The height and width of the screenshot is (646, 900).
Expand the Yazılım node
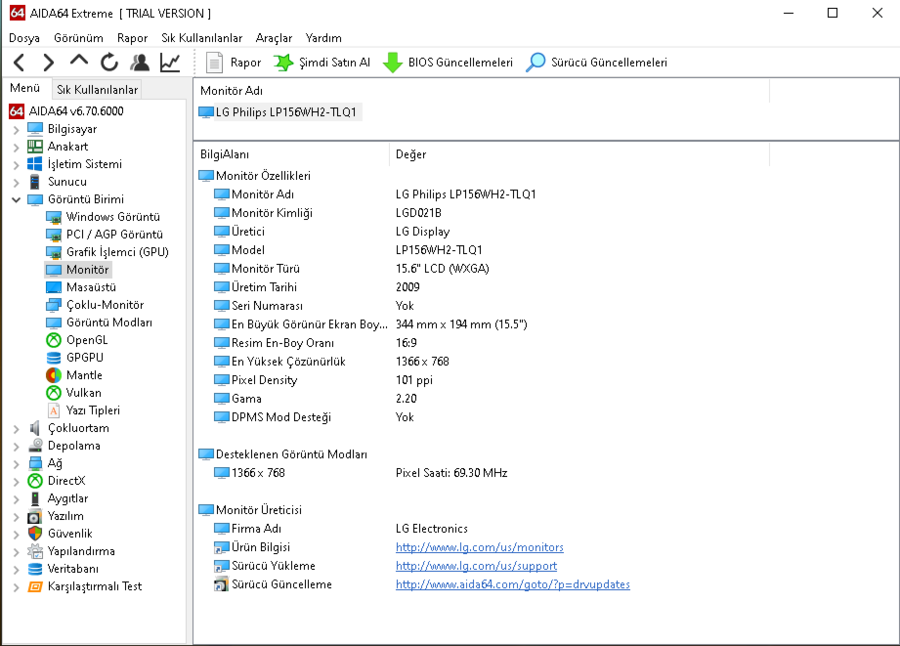click(16, 517)
